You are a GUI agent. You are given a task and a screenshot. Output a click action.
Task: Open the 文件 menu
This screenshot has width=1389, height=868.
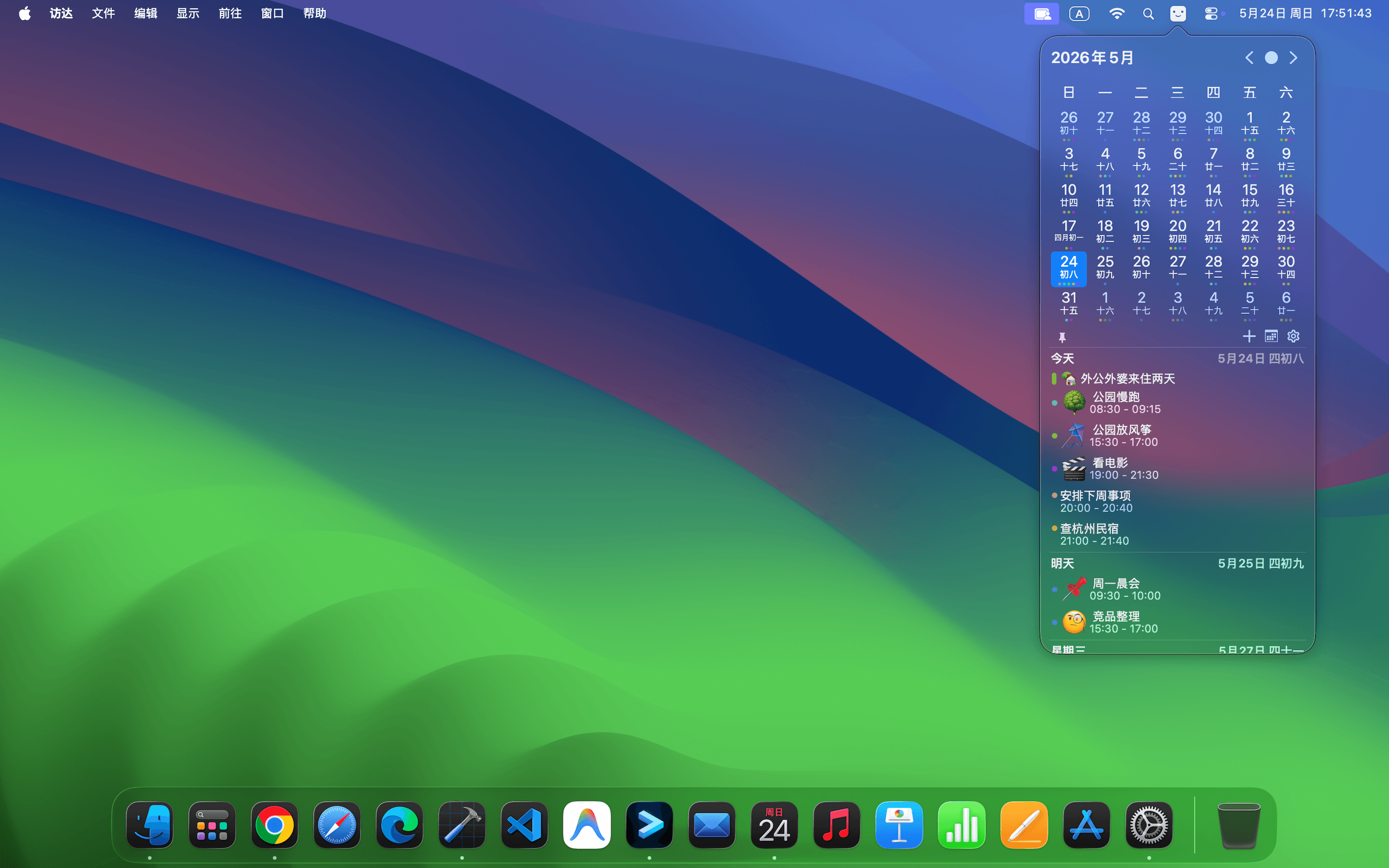[103, 13]
